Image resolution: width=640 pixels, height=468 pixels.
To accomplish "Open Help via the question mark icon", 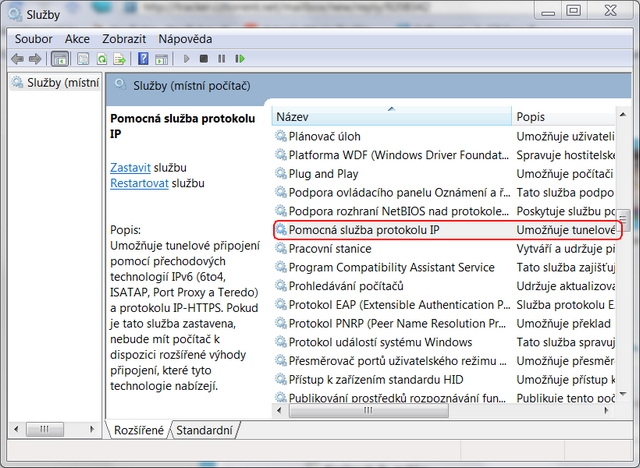I will (143, 59).
